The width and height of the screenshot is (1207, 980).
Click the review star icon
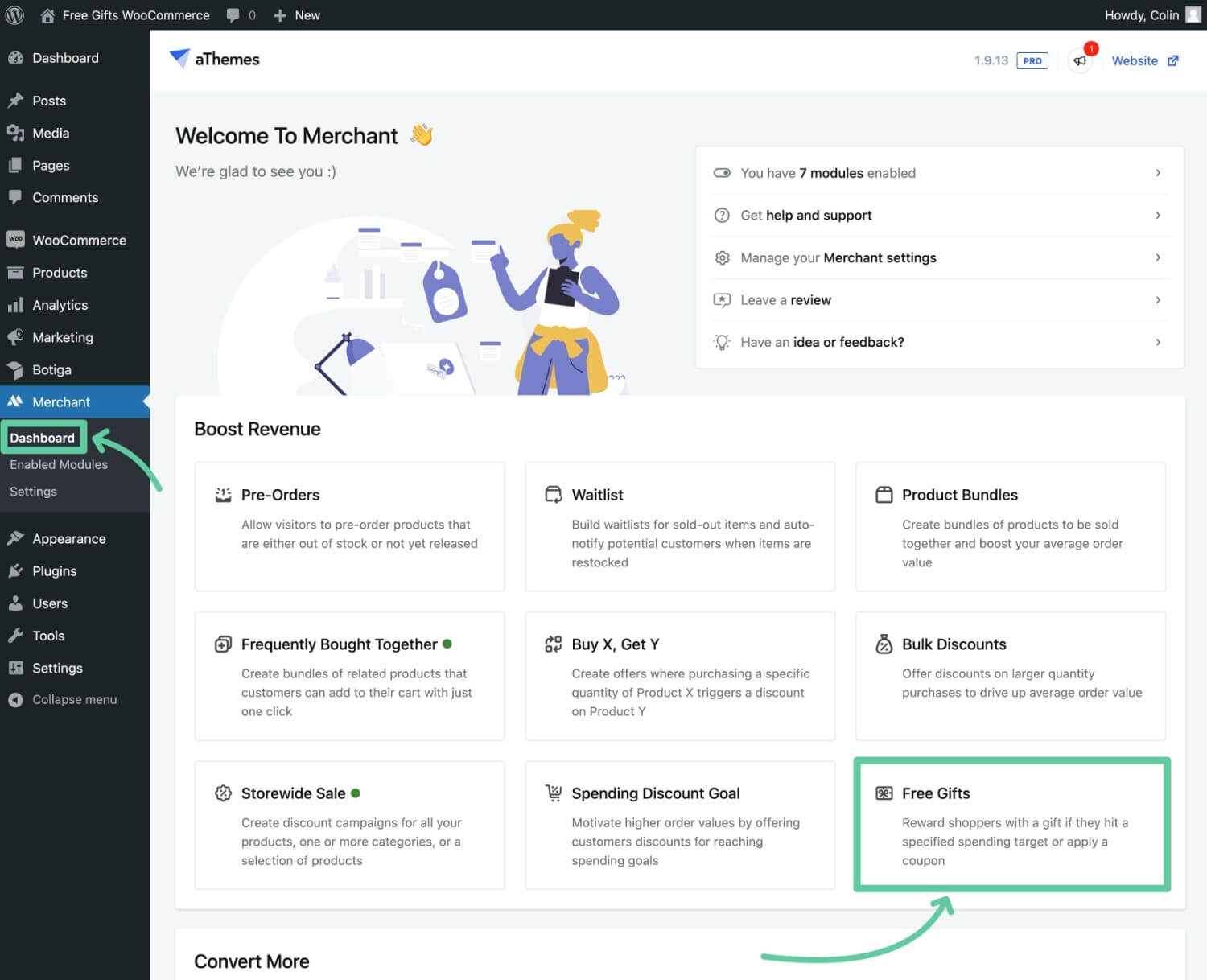tap(722, 300)
